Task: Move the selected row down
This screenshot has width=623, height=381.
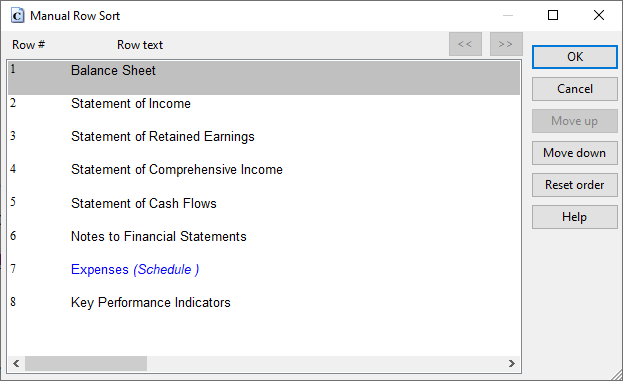Action: coord(575,153)
